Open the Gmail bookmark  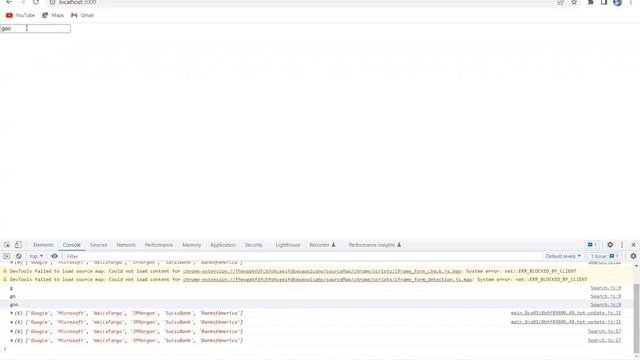click(x=82, y=15)
